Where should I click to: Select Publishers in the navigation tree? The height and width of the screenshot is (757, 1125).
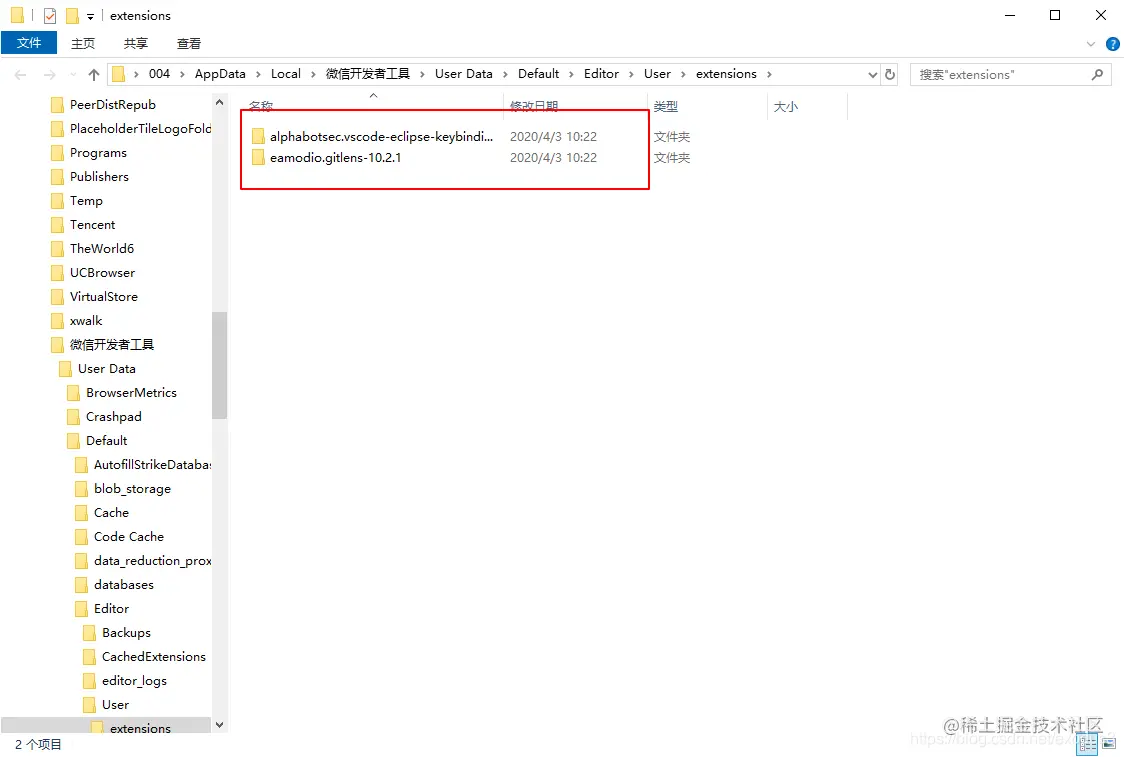tap(99, 177)
